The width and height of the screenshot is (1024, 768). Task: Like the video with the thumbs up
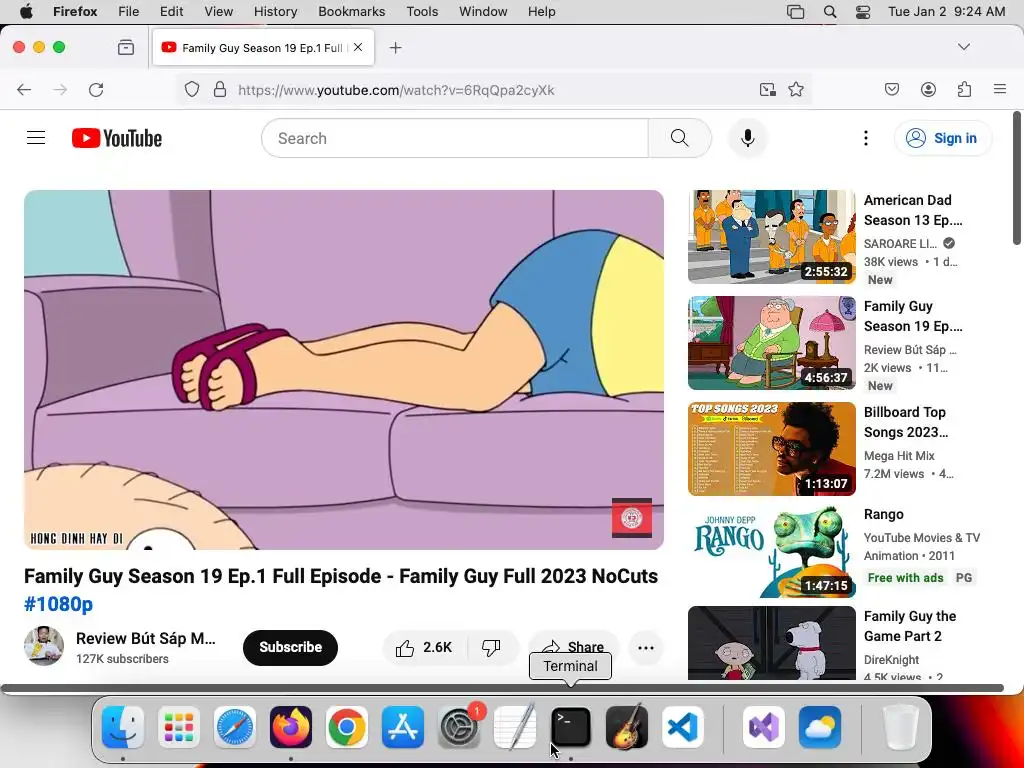(x=424, y=647)
